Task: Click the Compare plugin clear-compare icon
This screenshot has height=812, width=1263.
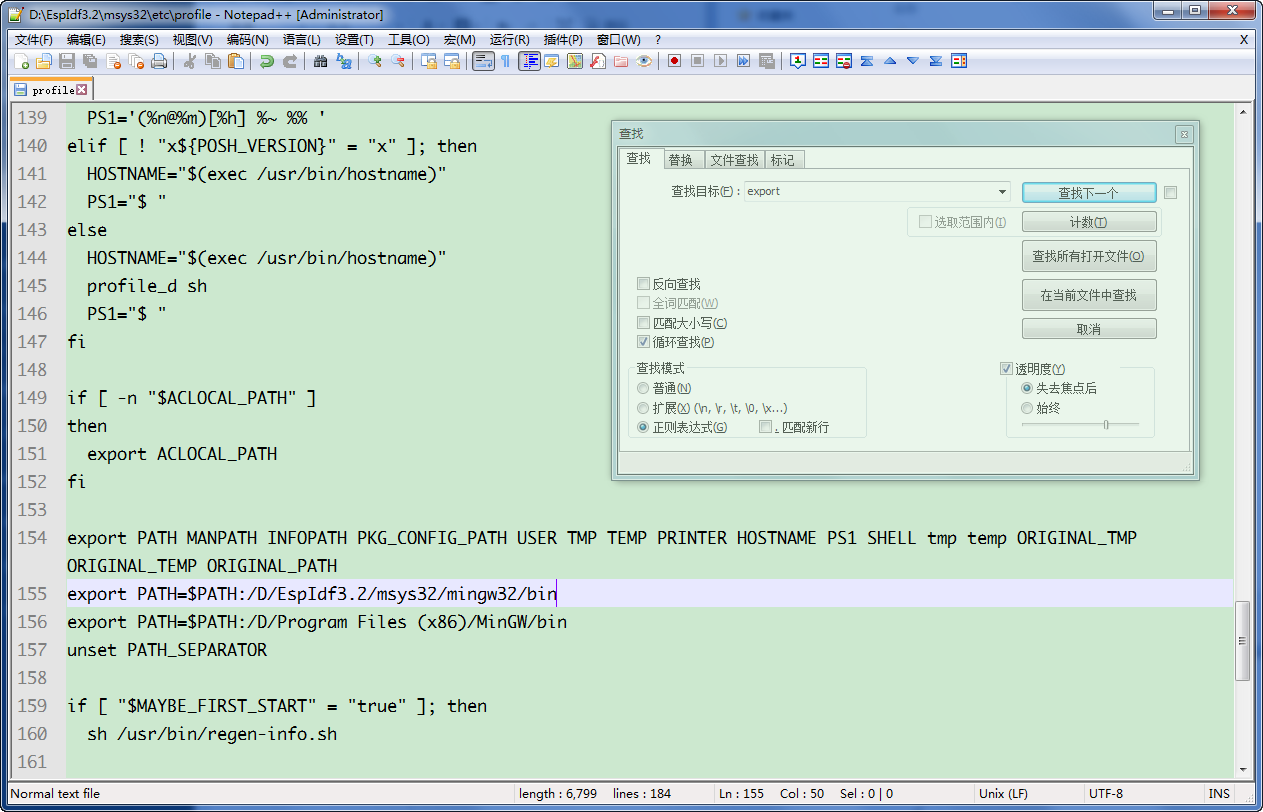Action: [843, 61]
